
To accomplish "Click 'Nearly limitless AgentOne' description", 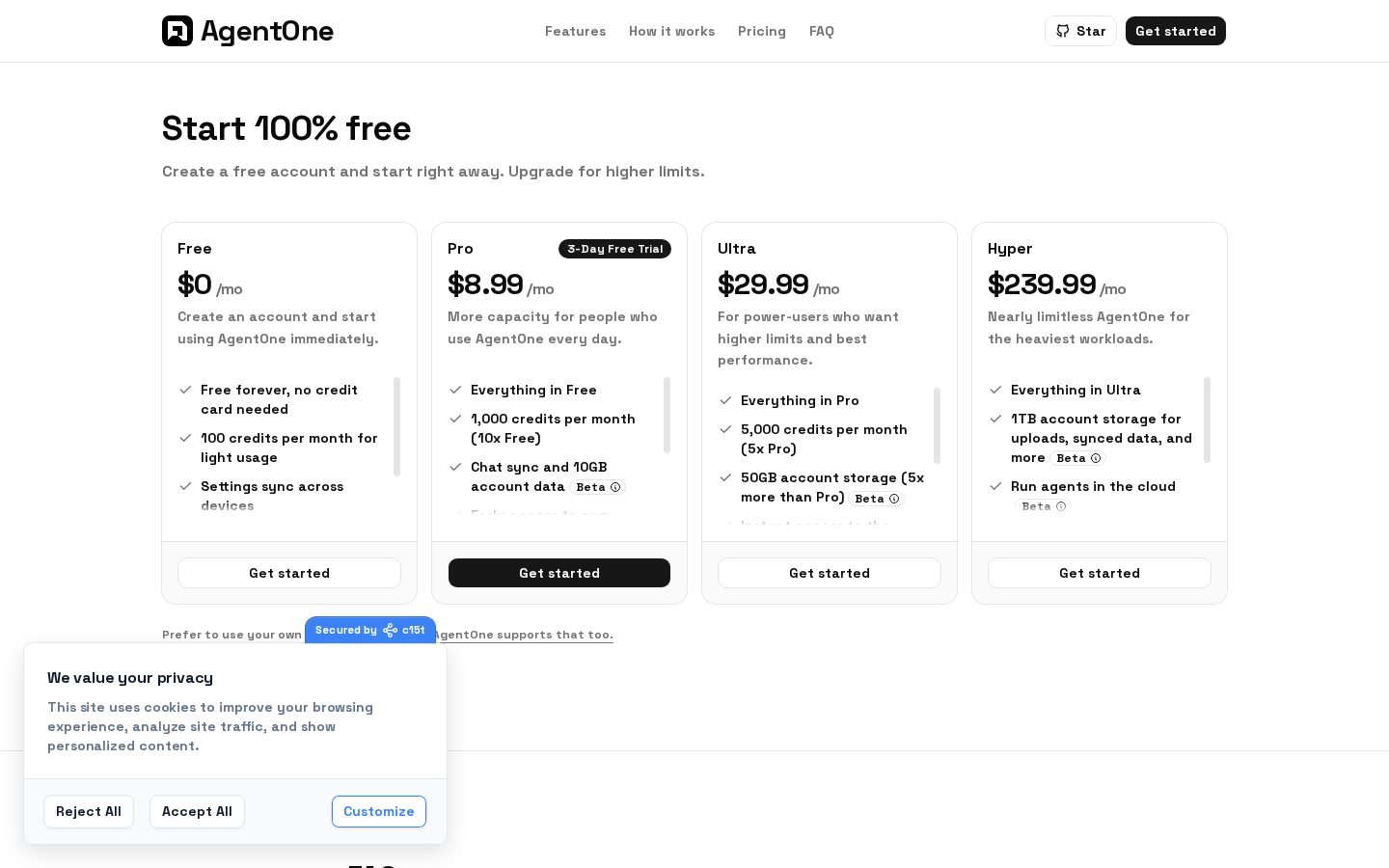I will pyautogui.click(x=1089, y=328).
